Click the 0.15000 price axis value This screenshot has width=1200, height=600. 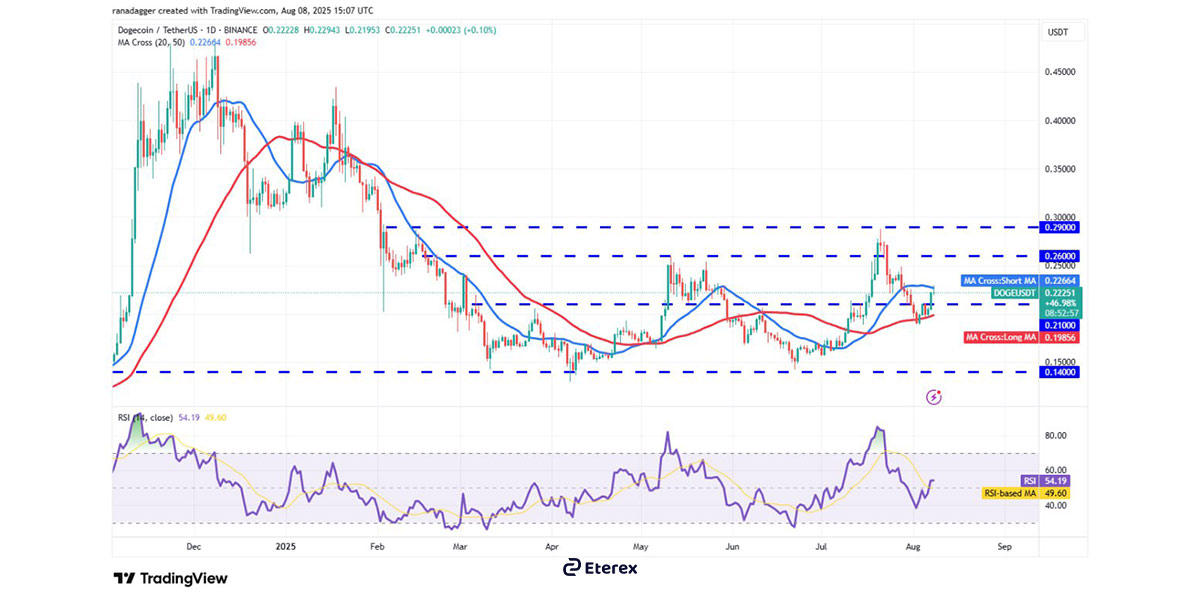click(x=1059, y=363)
